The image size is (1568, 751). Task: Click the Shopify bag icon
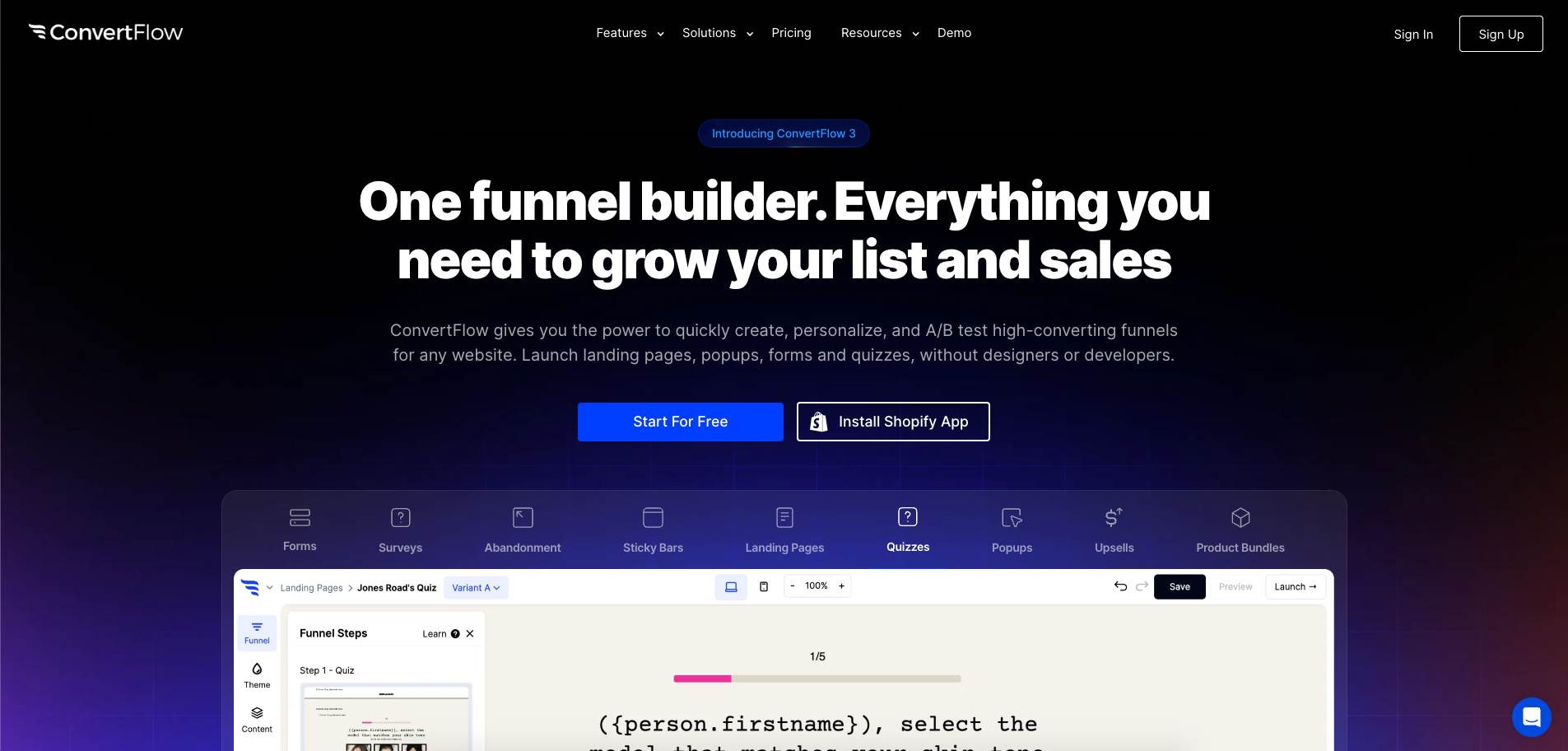click(818, 422)
